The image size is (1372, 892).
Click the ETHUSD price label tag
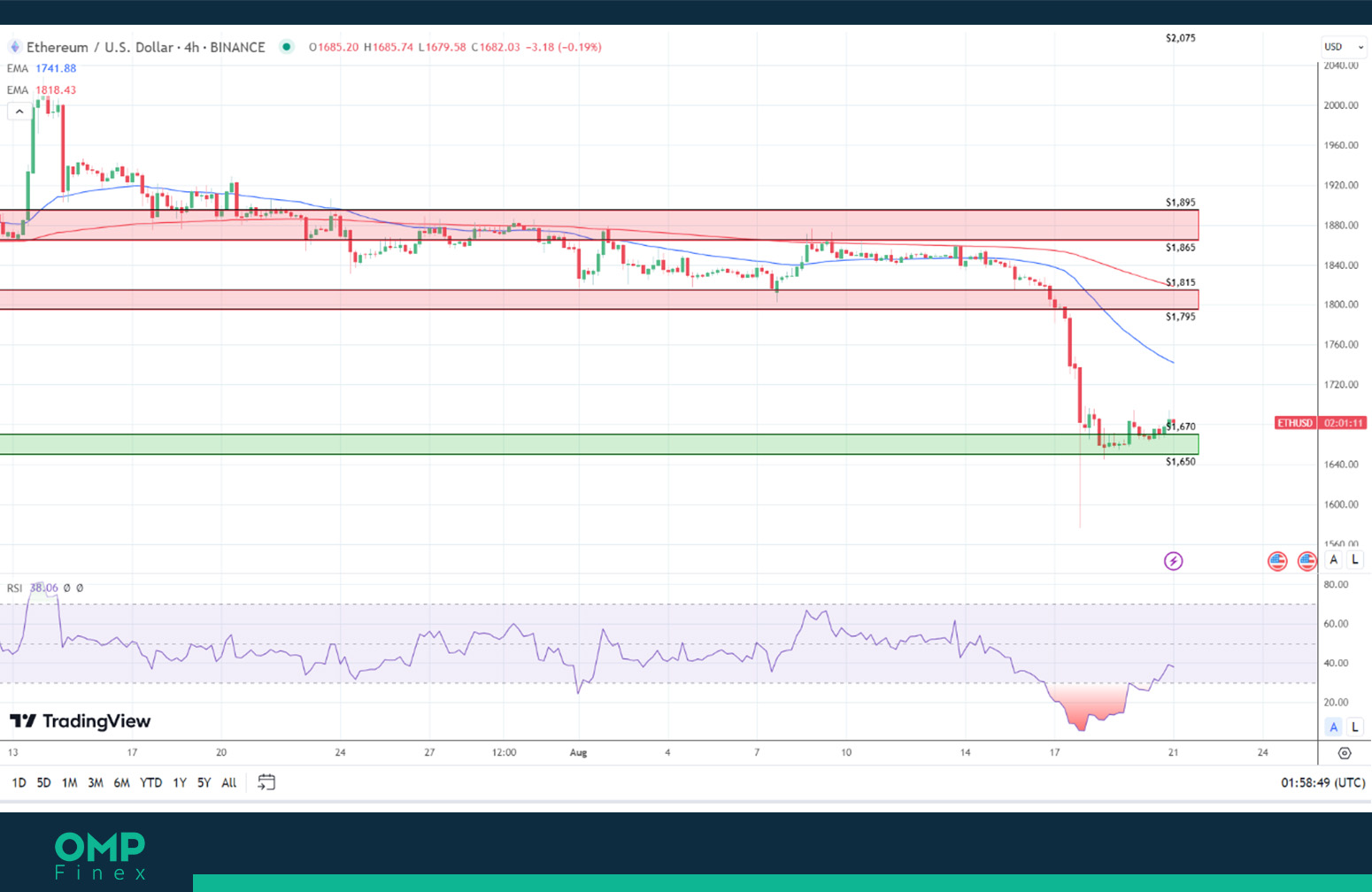1295,423
